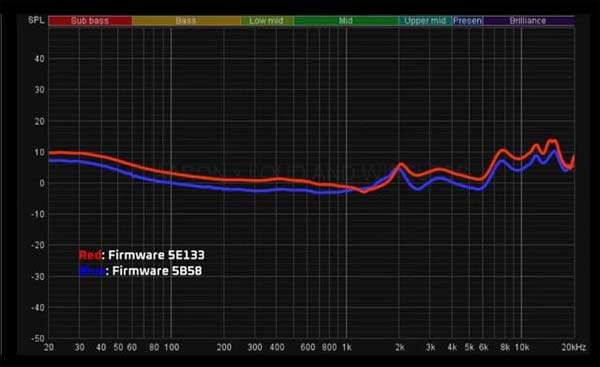
Task: Click the 1k frequency axis label
Action: [347, 347]
